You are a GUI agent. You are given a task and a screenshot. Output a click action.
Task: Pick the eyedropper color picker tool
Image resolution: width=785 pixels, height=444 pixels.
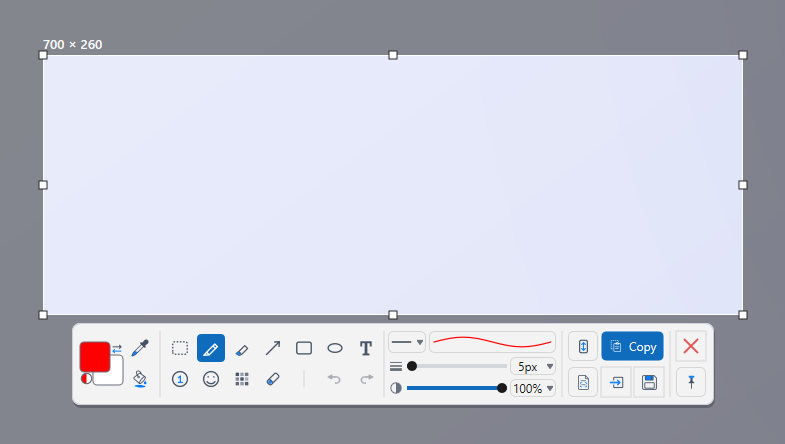point(140,348)
